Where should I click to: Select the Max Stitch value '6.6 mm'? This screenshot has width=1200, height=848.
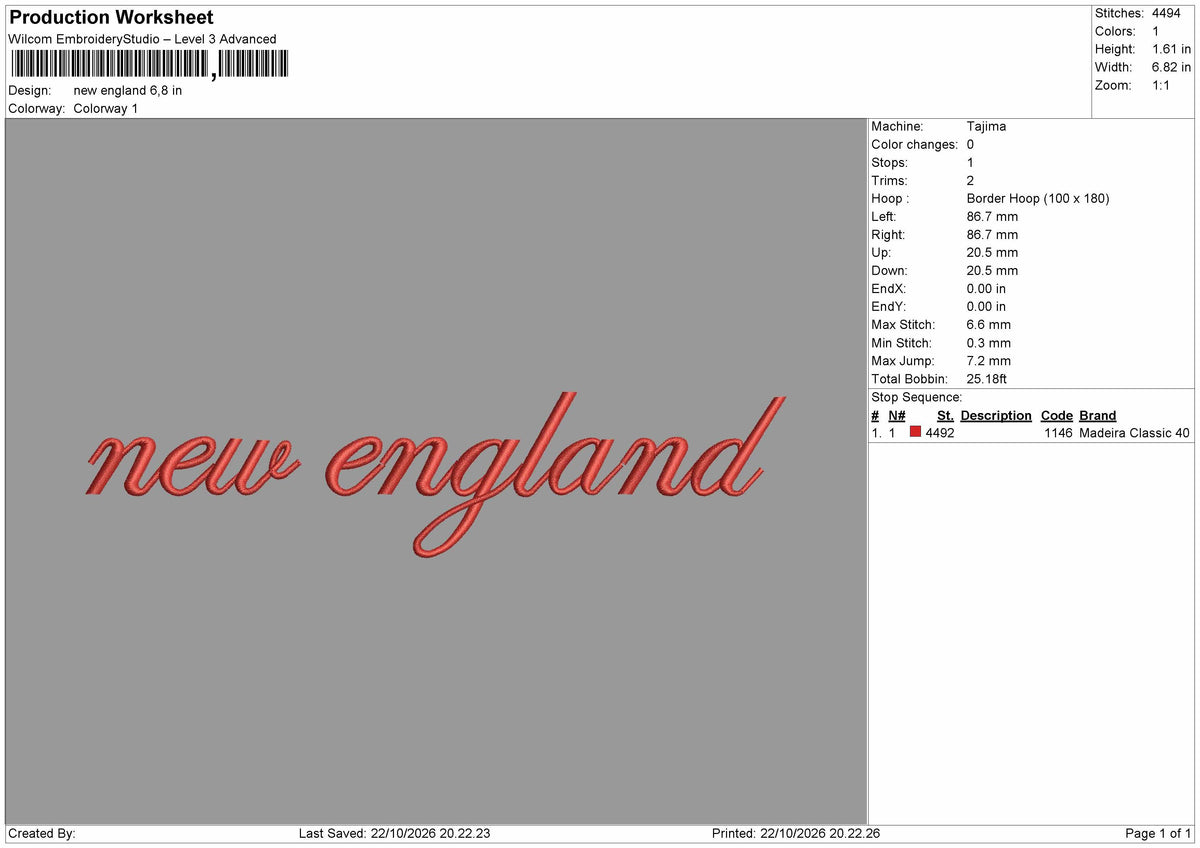click(989, 324)
